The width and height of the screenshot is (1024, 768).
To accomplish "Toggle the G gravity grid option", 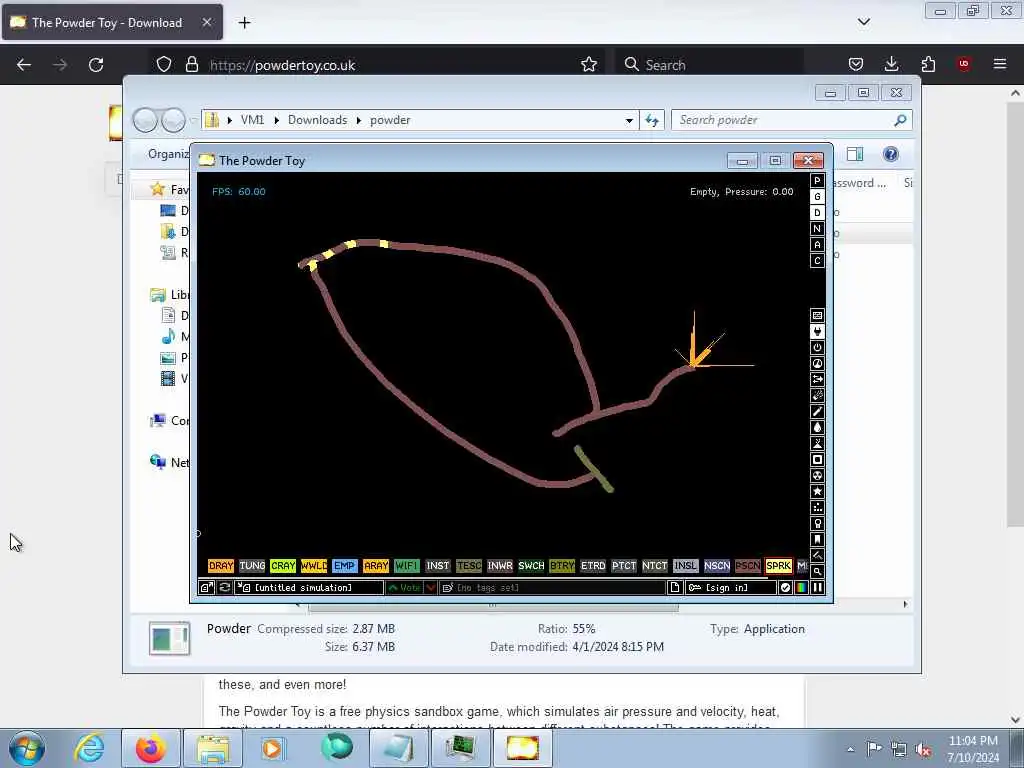I will (x=817, y=197).
